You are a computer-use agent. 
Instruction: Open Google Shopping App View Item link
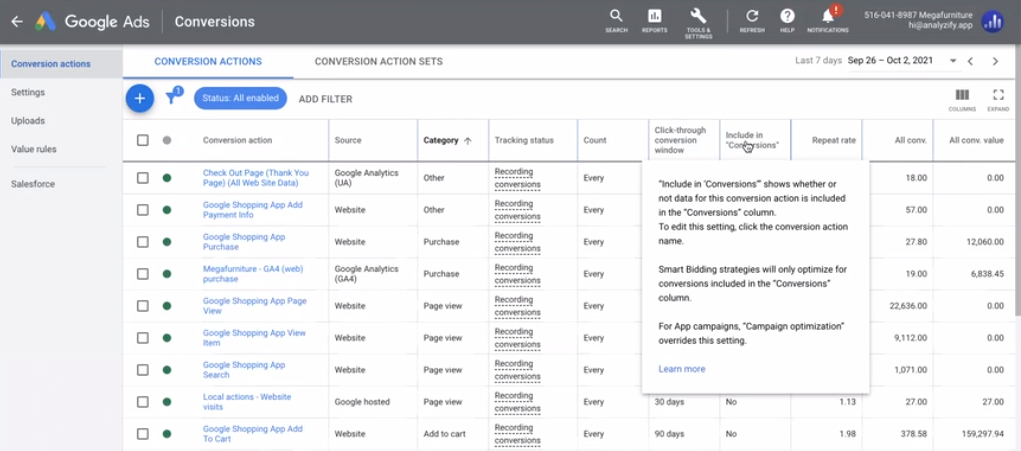tap(254, 338)
